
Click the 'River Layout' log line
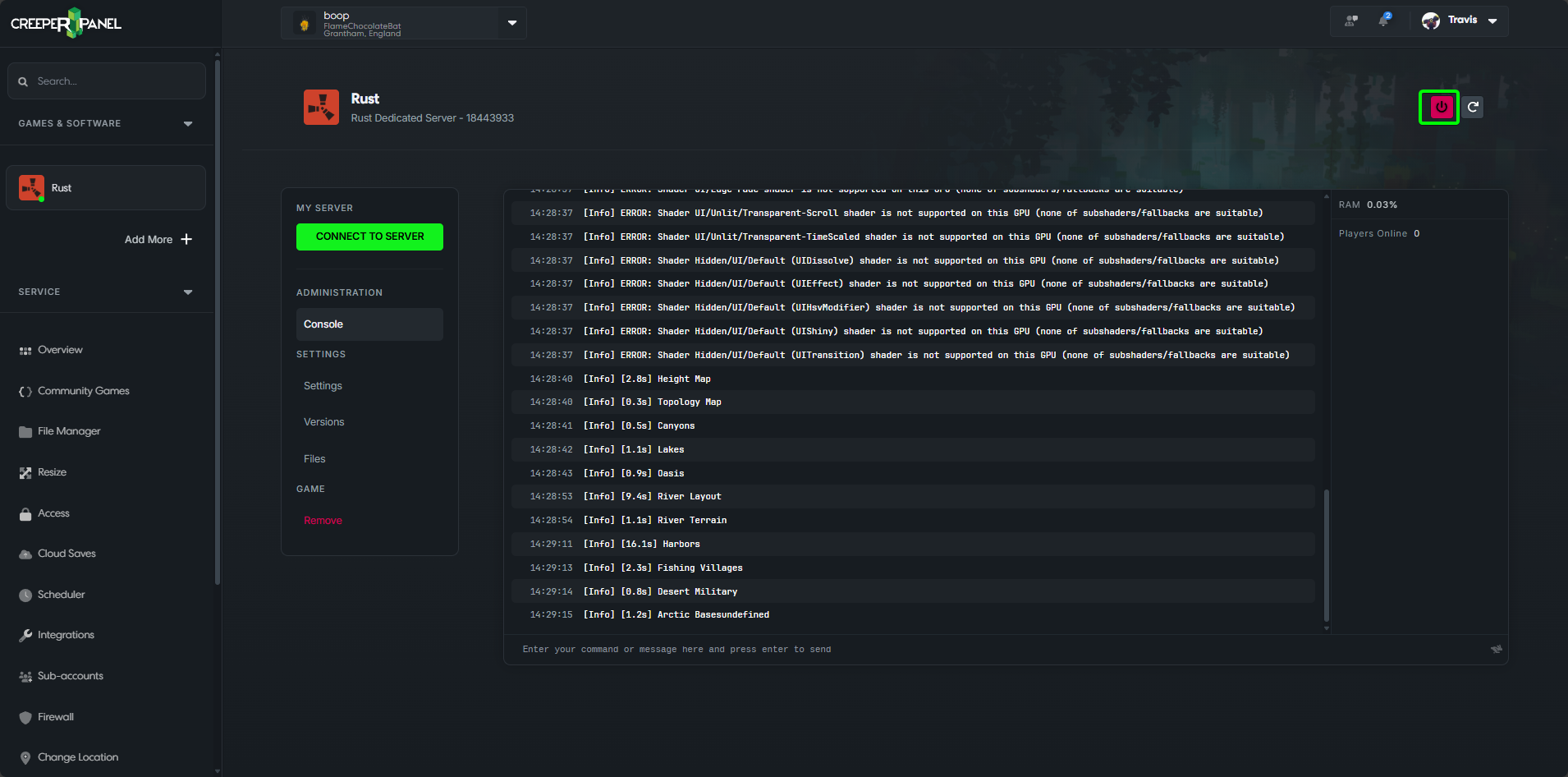tap(913, 496)
